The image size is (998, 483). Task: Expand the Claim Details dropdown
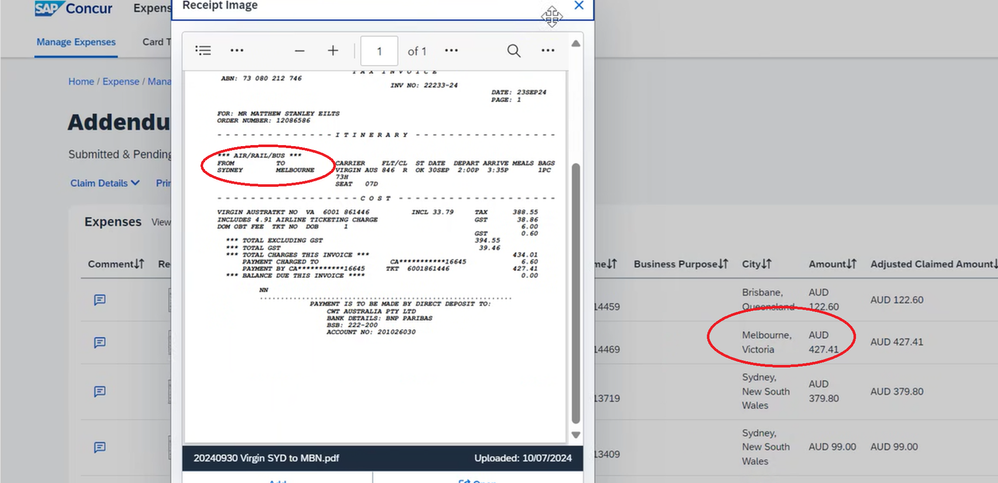[x=105, y=183]
